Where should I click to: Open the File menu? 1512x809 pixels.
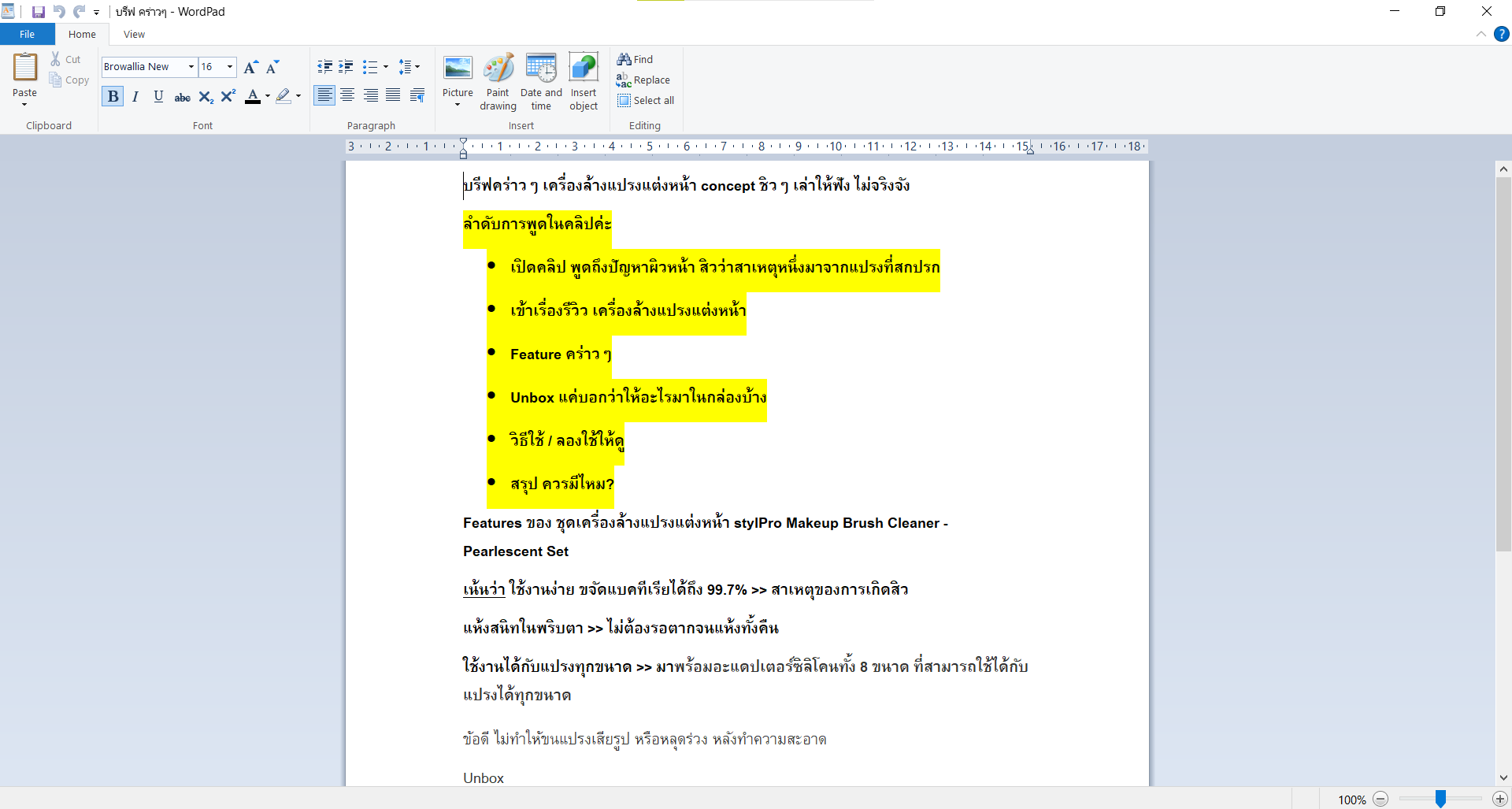[28, 35]
